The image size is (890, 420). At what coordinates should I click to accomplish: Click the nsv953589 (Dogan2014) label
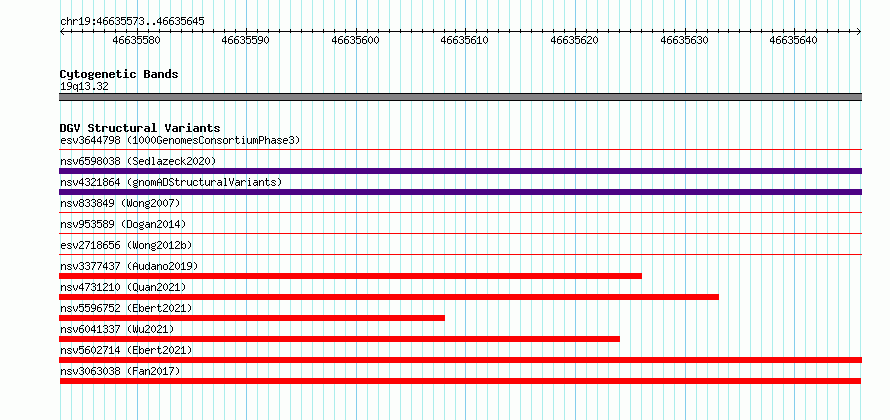pyautogui.click(x=123, y=224)
